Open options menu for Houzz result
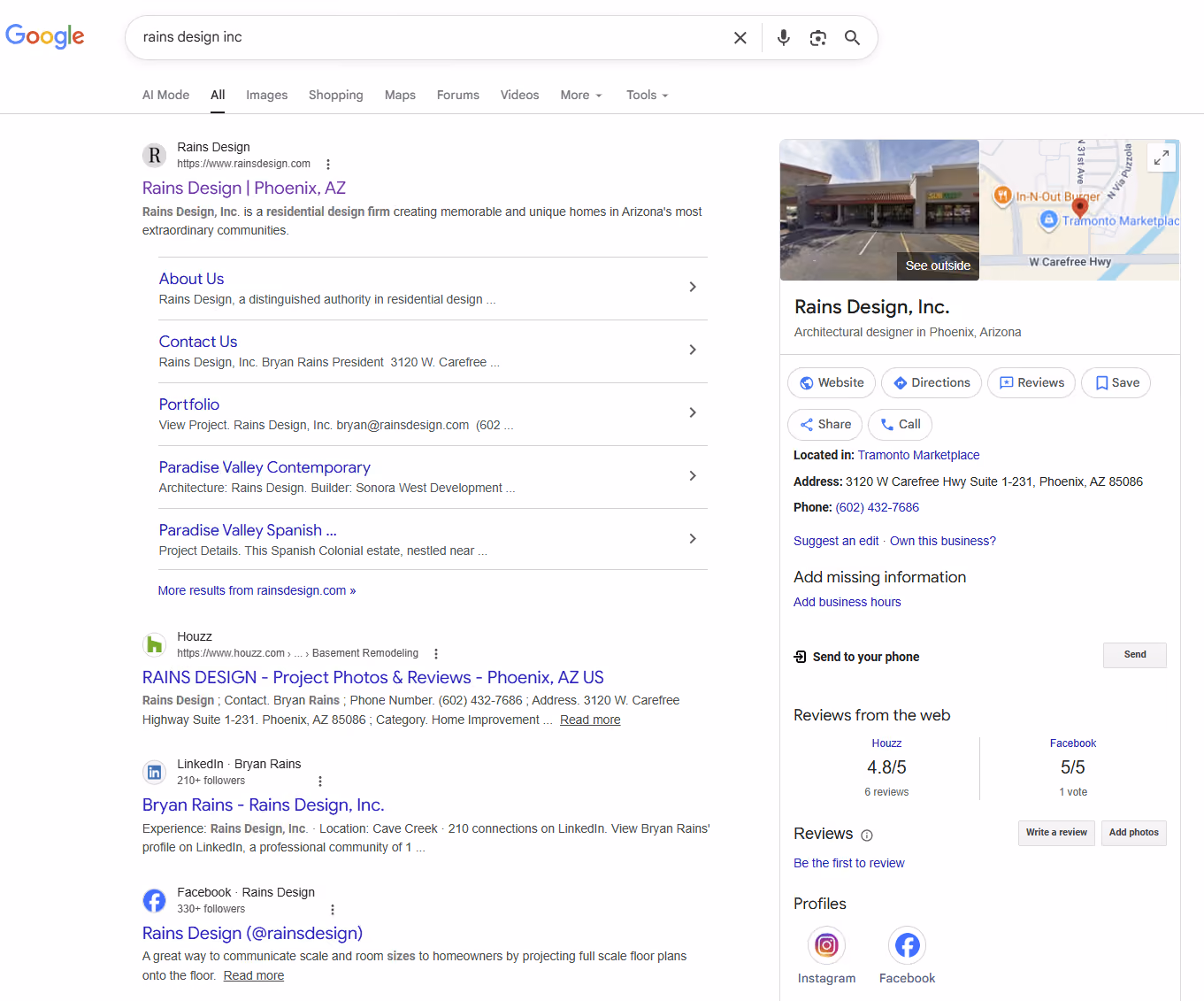 point(436,654)
